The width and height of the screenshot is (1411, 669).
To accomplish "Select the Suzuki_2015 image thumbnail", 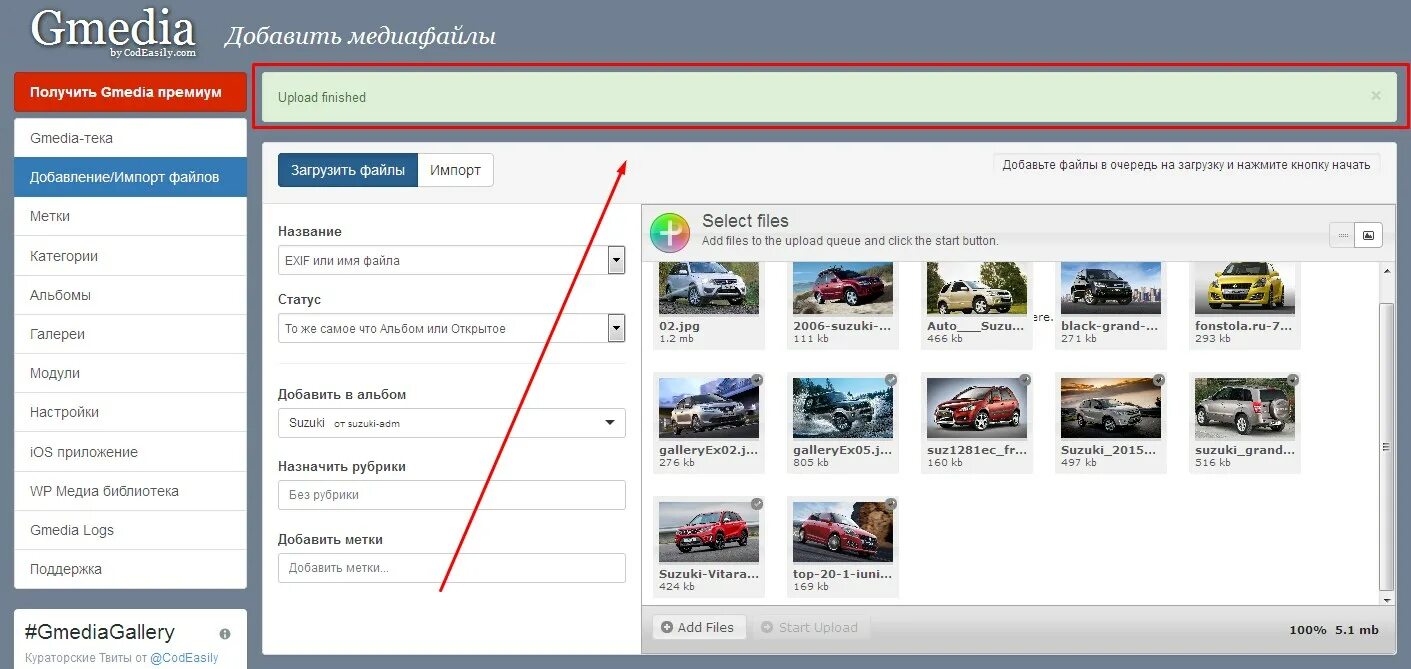I will pyautogui.click(x=1110, y=408).
